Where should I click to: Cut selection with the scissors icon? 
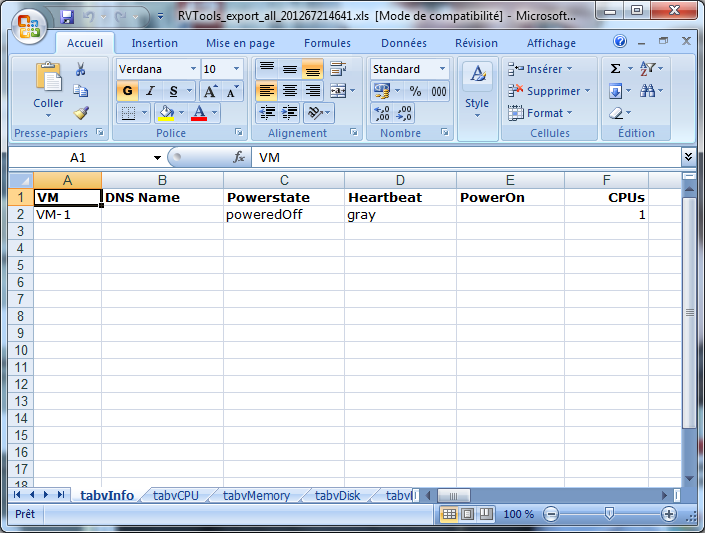pyautogui.click(x=80, y=69)
